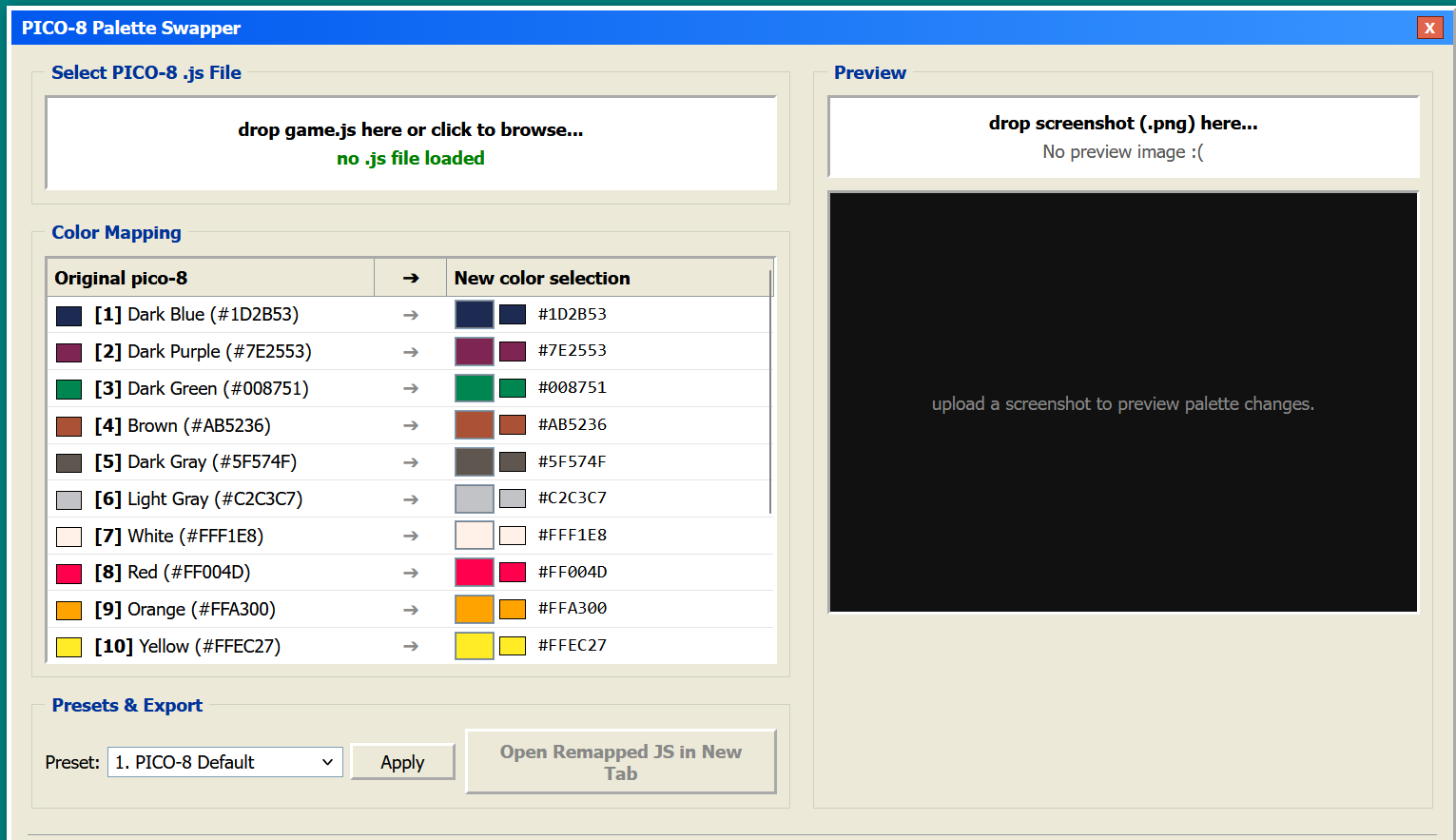Open the large new color picker for Yellow
Viewport: 1456px width, 840px height.
[x=475, y=646]
